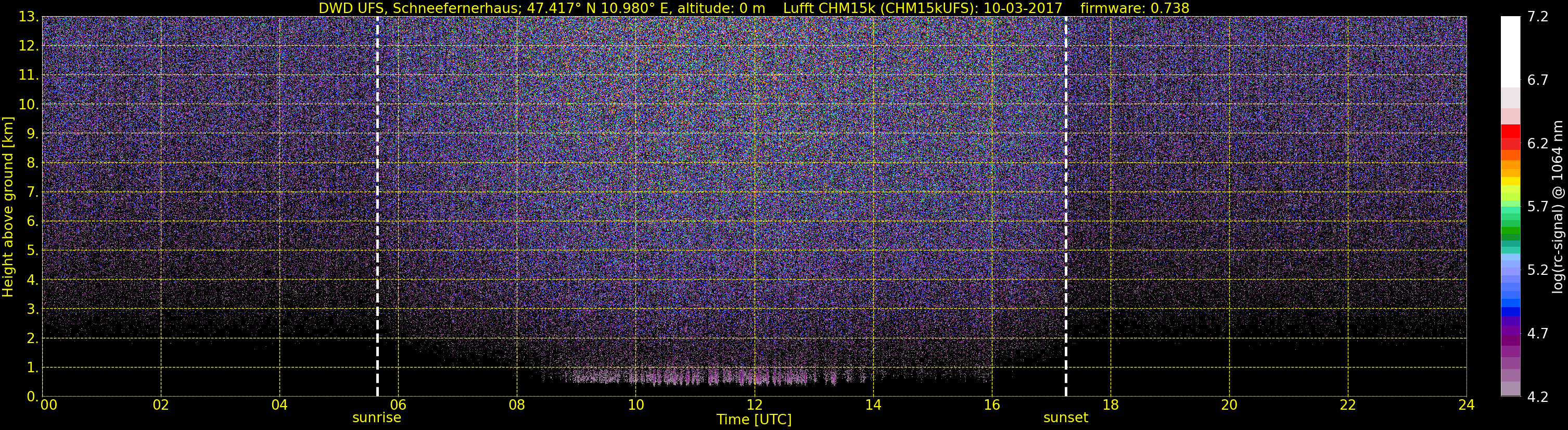
Task: Click the white top segment of the colorbar
Action: [1510, 52]
